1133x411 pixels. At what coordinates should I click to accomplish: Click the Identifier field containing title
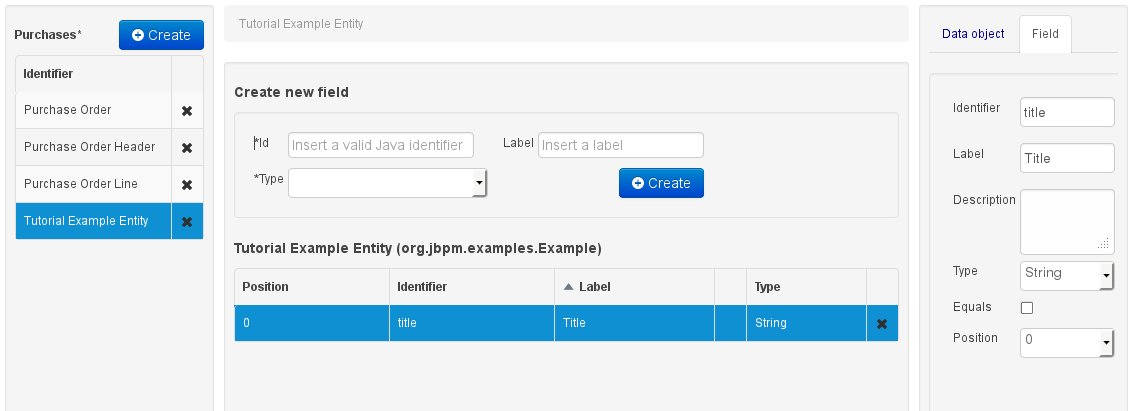[1066, 113]
